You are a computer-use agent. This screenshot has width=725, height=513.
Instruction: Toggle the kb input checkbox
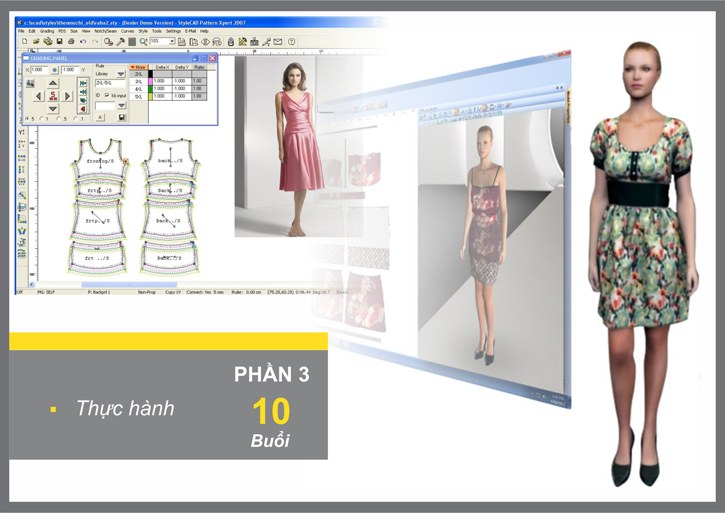point(107,95)
